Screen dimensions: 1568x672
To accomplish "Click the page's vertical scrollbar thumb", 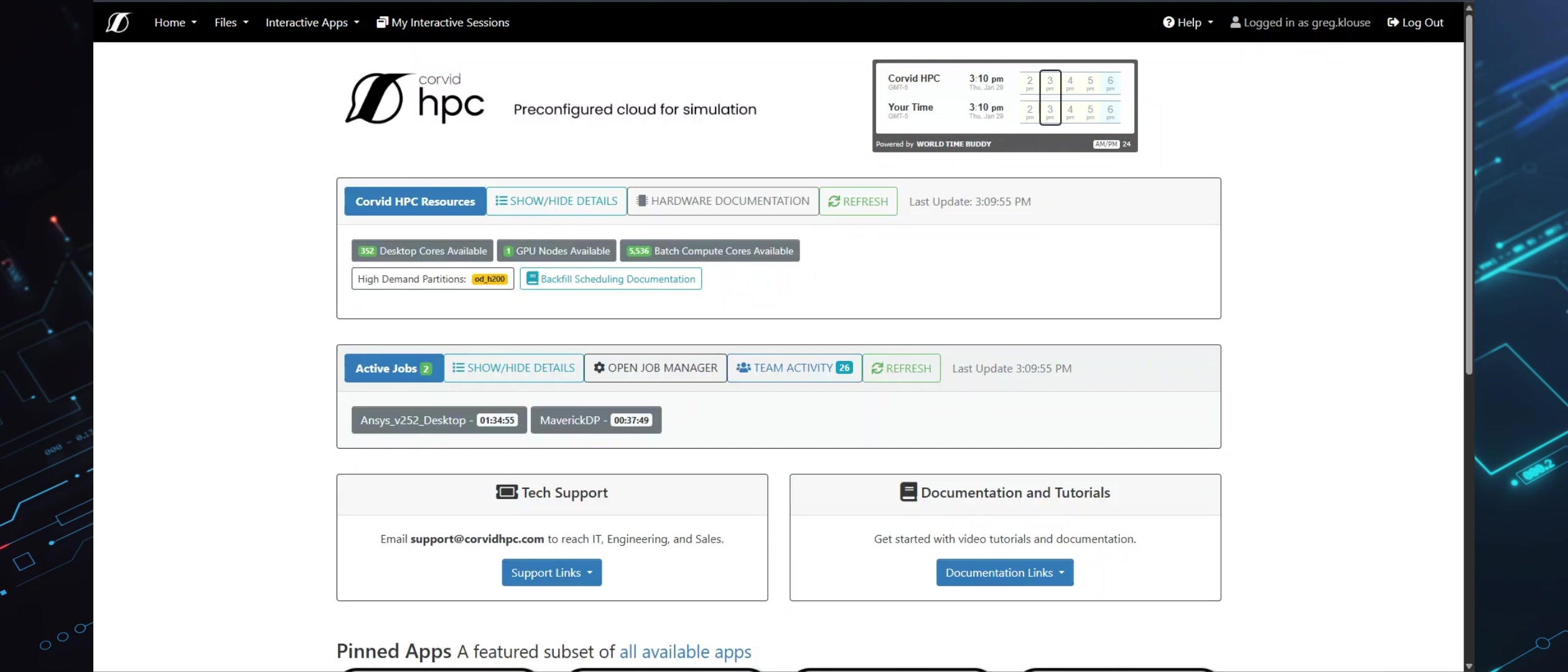I will tap(1469, 194).
